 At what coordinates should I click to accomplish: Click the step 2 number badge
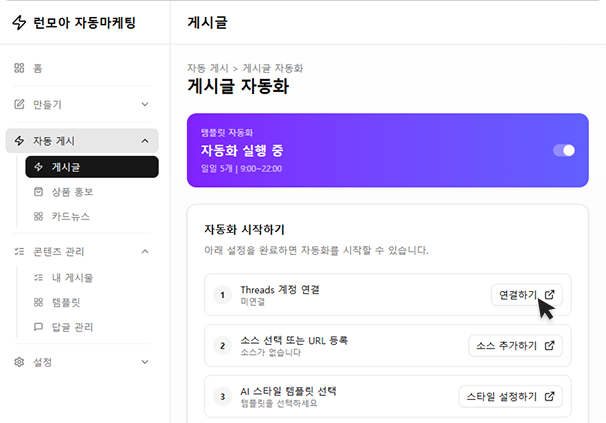click(x=223, y=346)
